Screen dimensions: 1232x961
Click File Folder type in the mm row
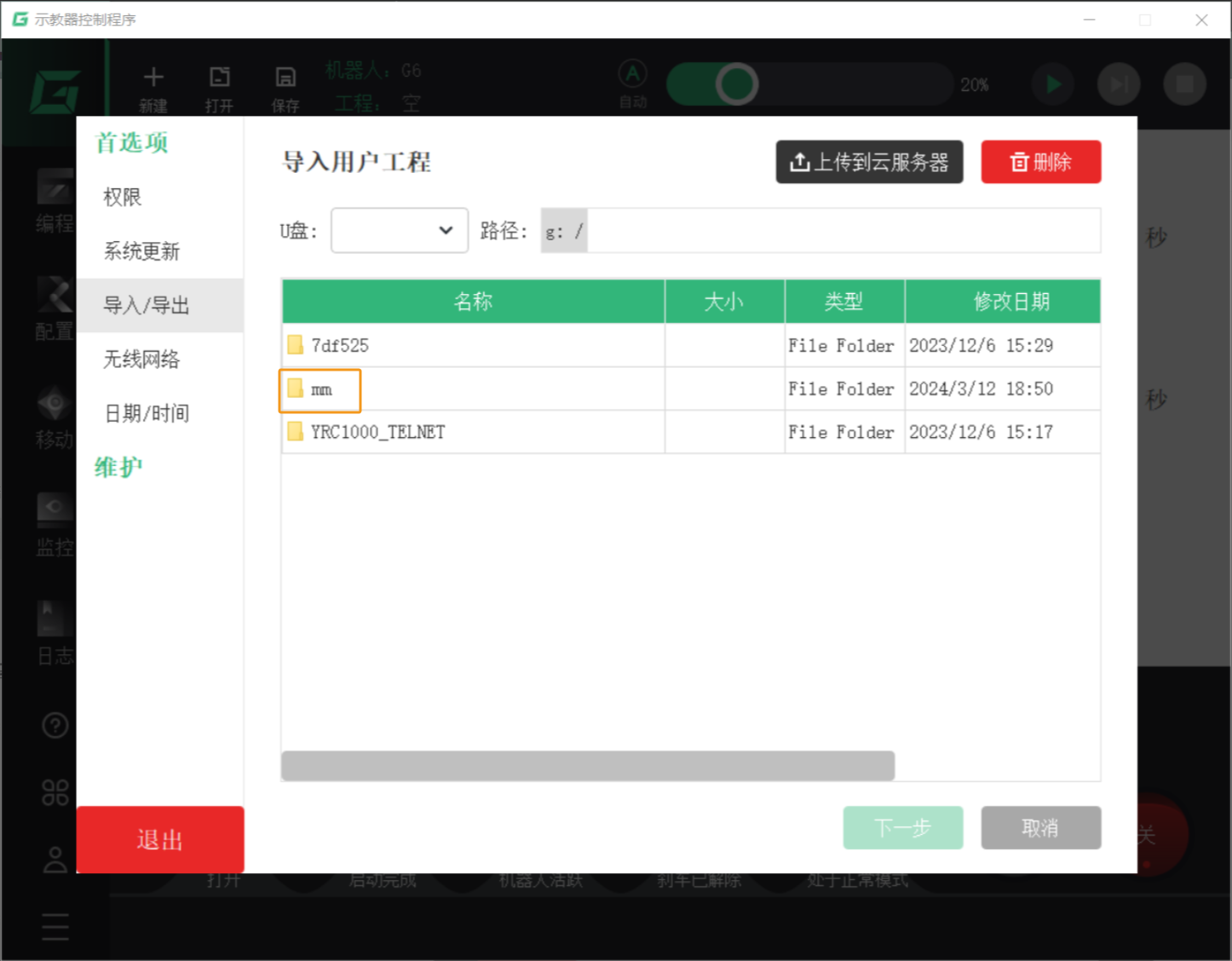842,389
